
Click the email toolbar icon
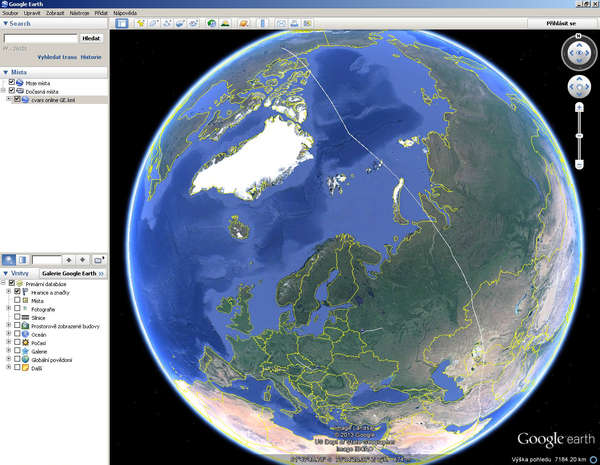pos(281,23)
